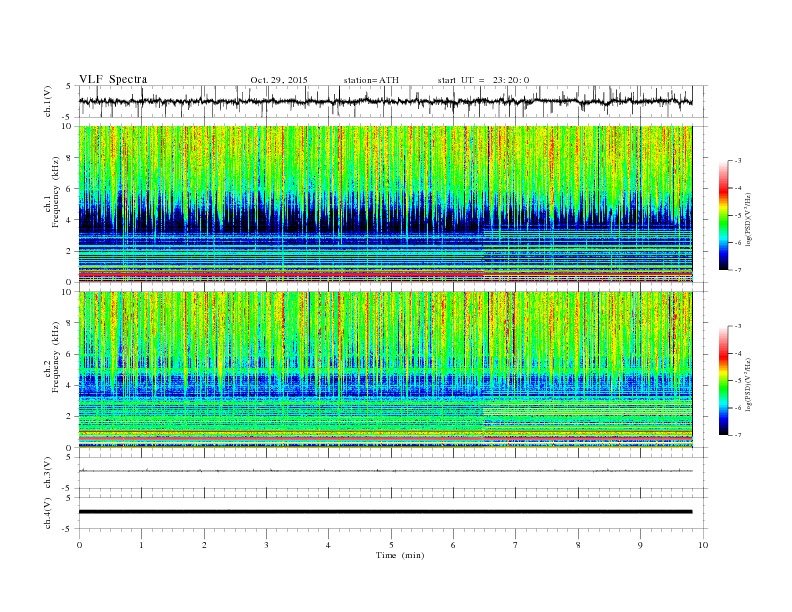Click the -3 value on ch.1 colorbar
The width and height of the screenshot is (792, 612).
(737, 161)
